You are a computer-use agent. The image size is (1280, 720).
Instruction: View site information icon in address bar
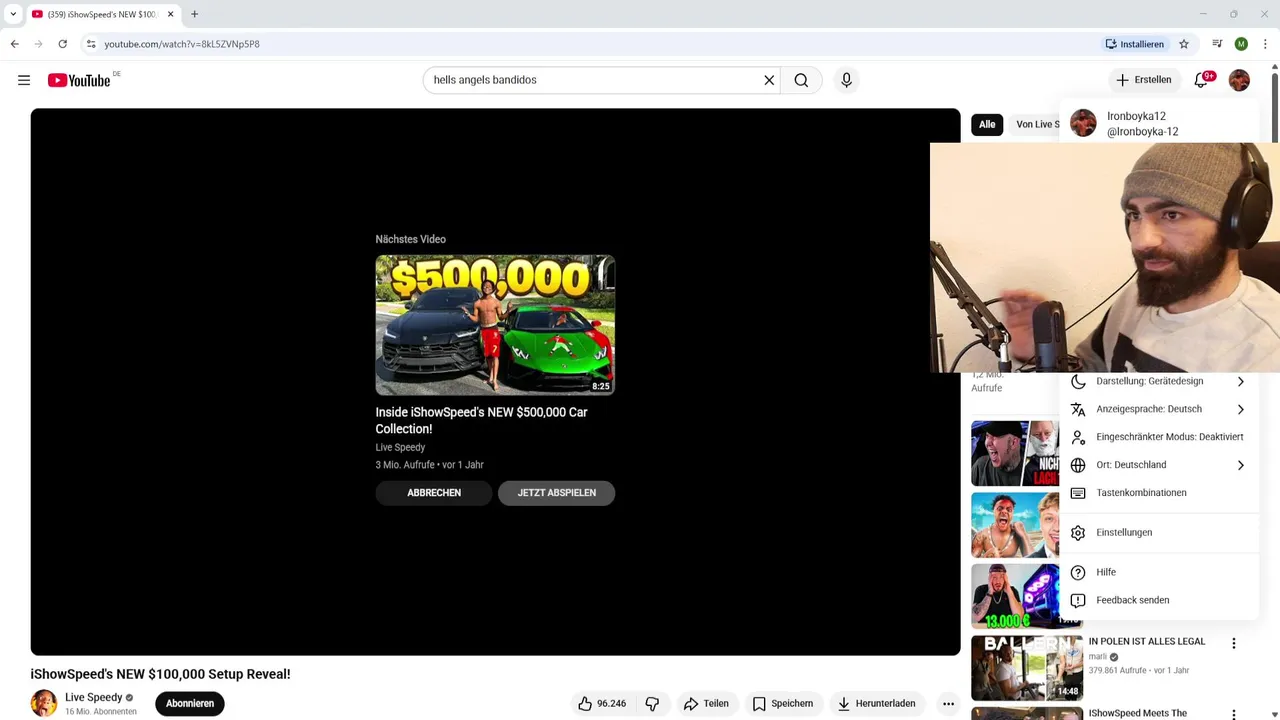pos(90,44)
